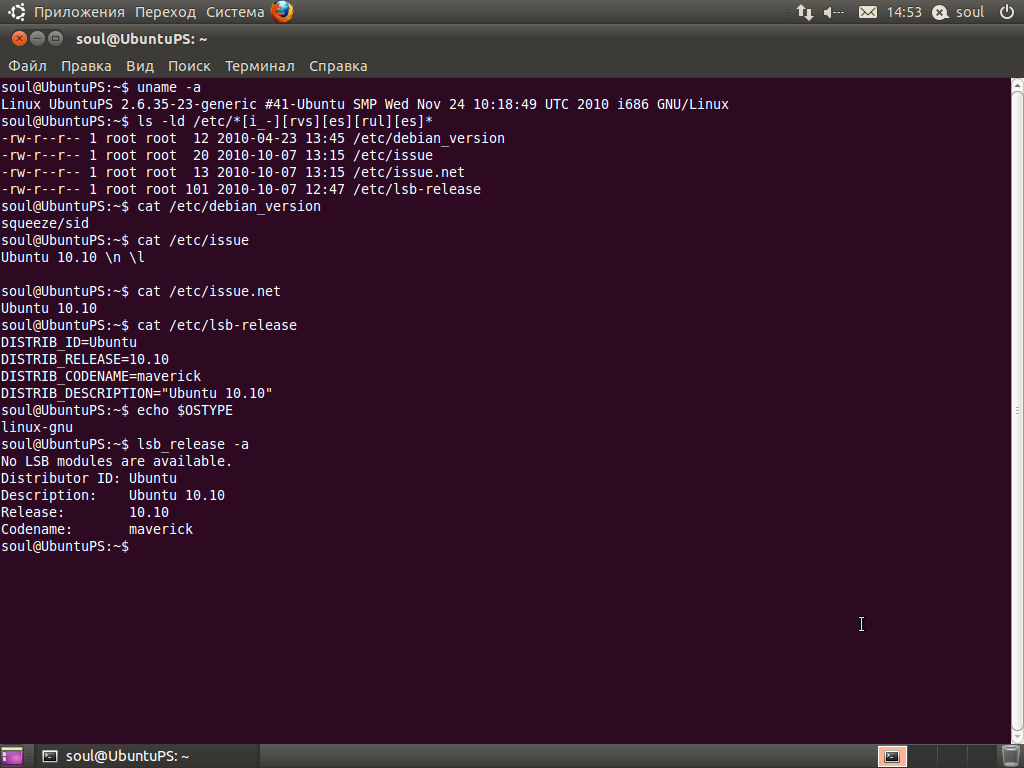Maximize the terminal window

56,39
